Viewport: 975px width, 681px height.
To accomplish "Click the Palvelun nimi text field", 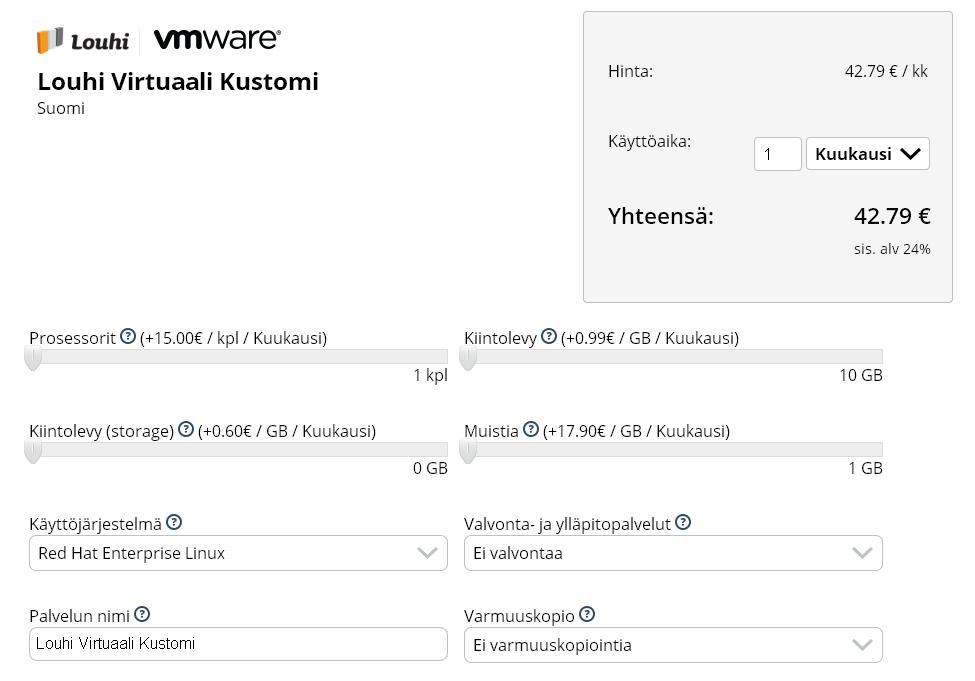I will tap(238, 644).
